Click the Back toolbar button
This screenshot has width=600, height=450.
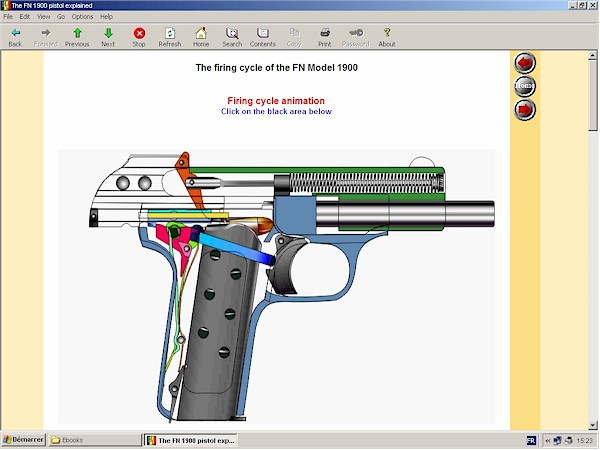pos(15,38)
